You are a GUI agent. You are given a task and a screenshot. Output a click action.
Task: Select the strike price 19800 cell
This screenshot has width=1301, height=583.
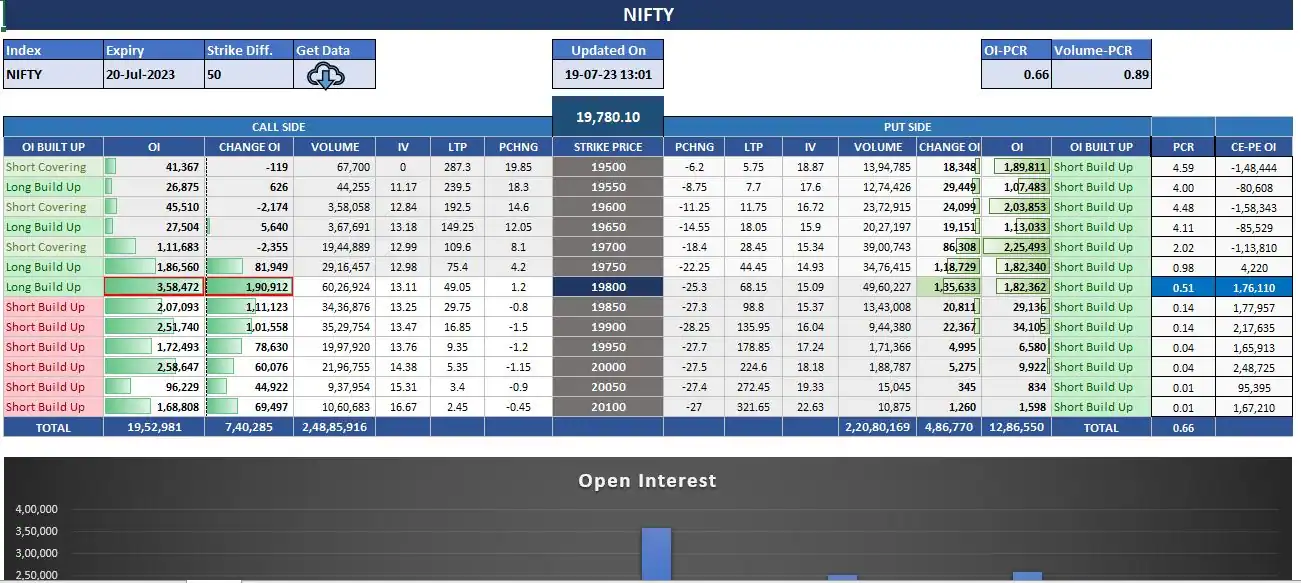click(x=608, y=287)
